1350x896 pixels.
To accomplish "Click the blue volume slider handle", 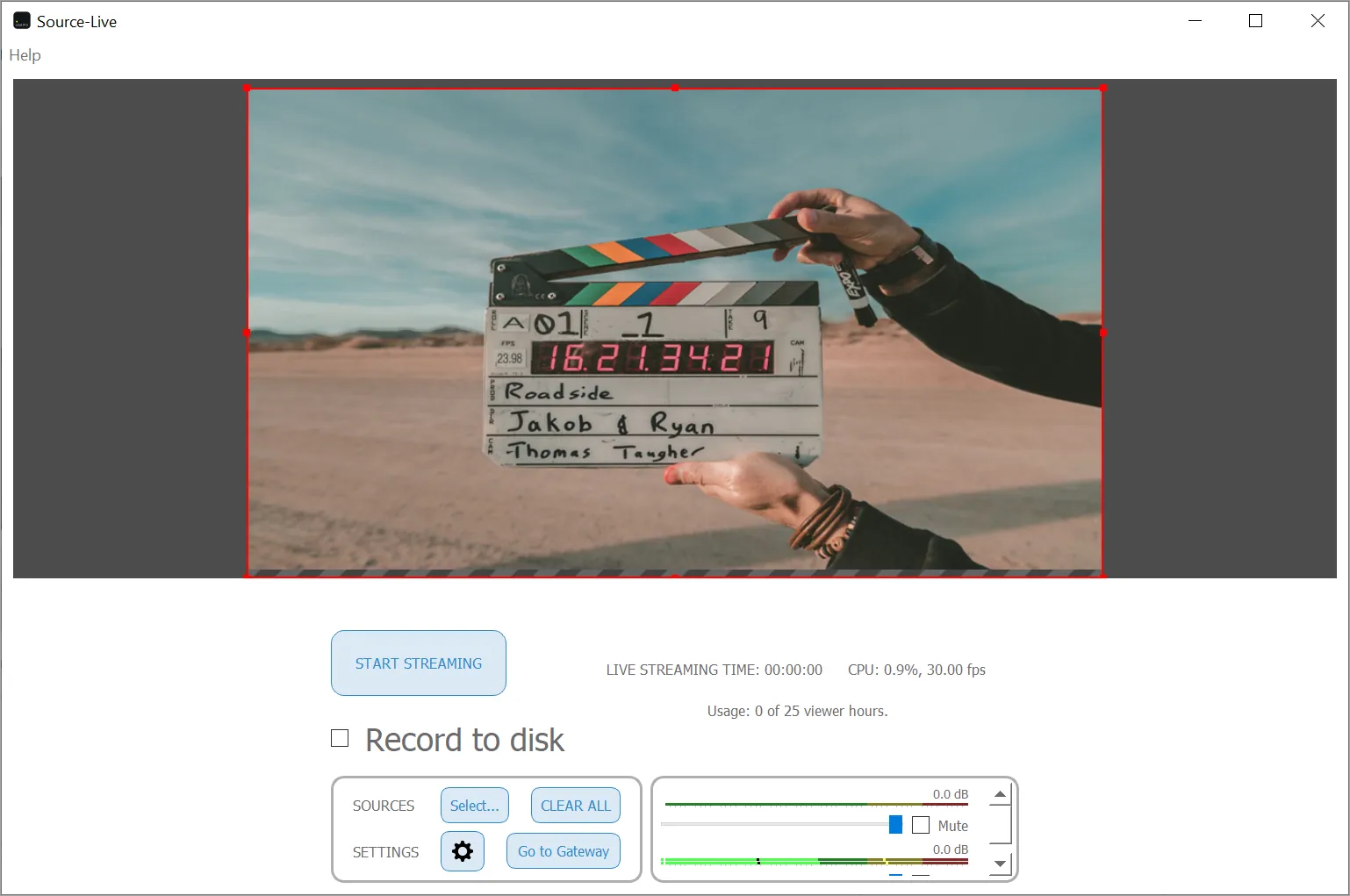I will pos(895,825).
